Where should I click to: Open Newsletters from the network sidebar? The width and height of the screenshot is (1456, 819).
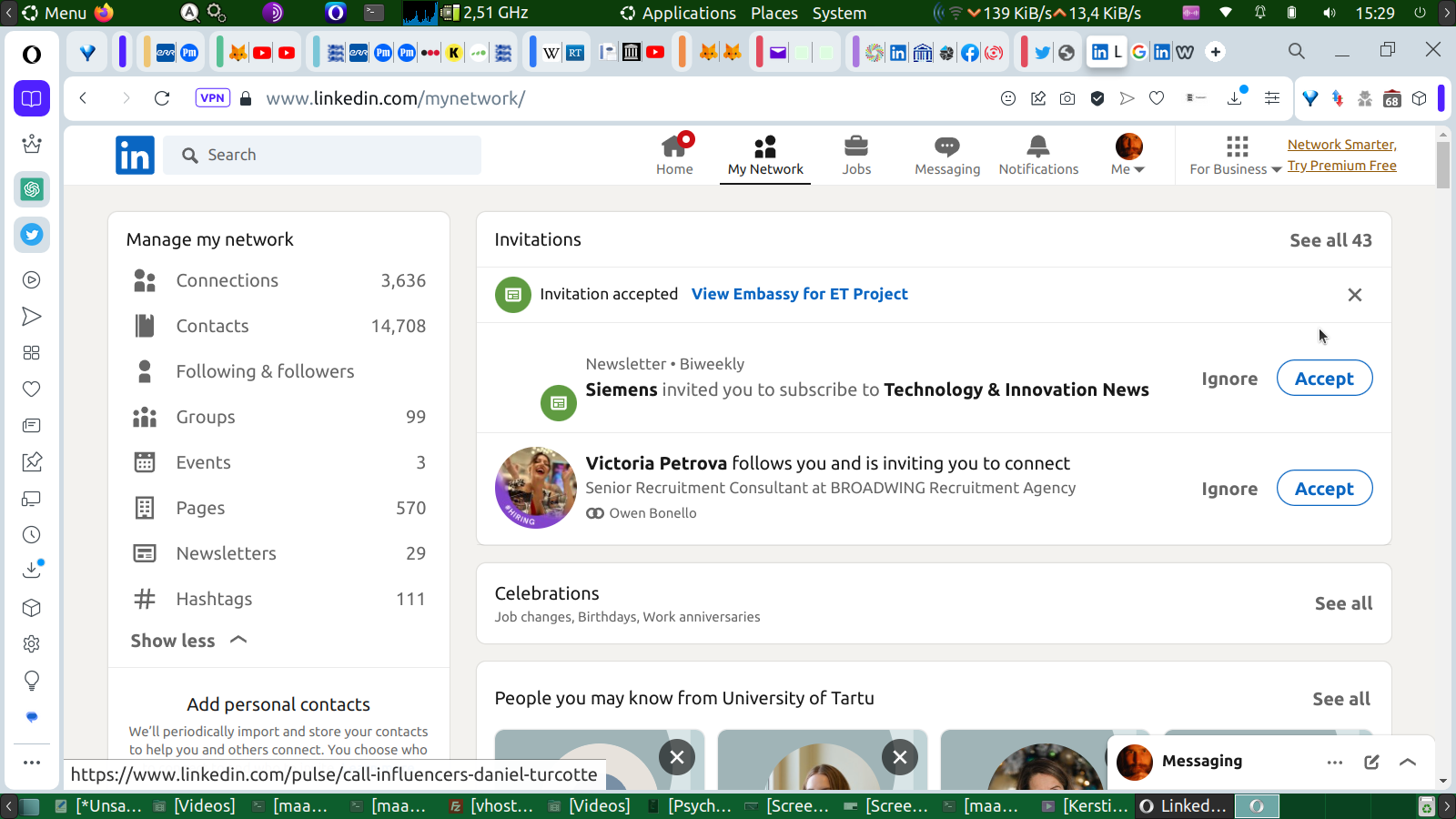point(278,553)
